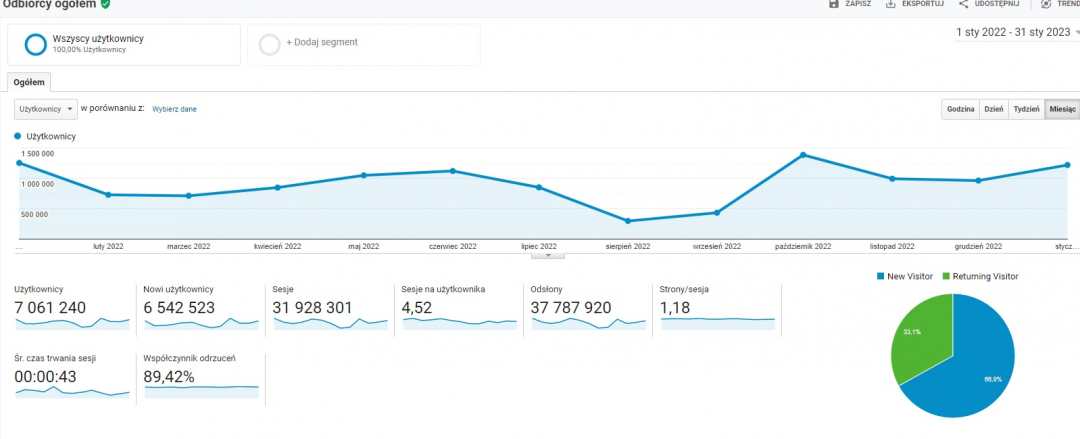
Task: Switch chart granularity to Tydzień
Action: click(1026, 109)
